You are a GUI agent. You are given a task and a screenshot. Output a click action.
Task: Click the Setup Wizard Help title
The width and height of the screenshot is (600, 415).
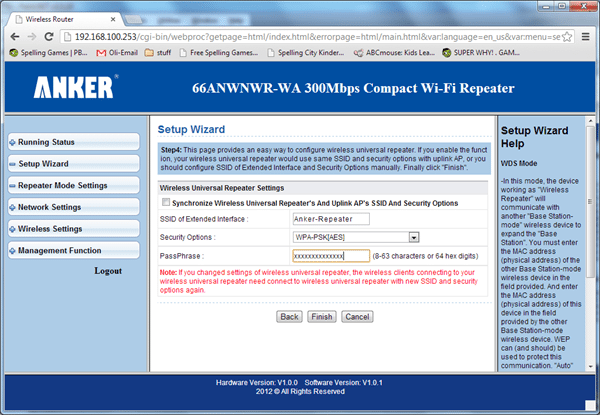click(535, 137)
